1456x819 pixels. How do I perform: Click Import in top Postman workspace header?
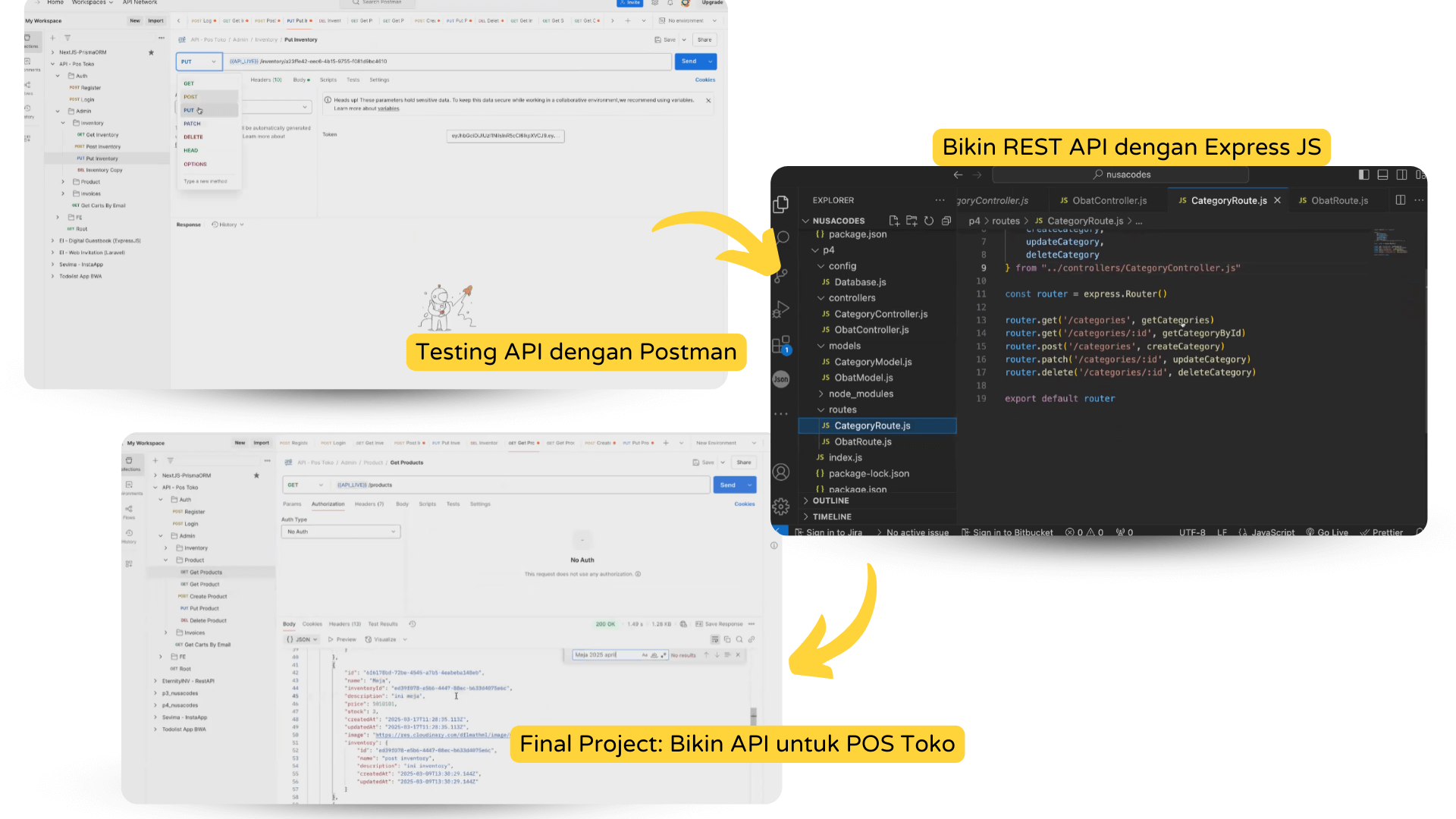pos(155,20)
